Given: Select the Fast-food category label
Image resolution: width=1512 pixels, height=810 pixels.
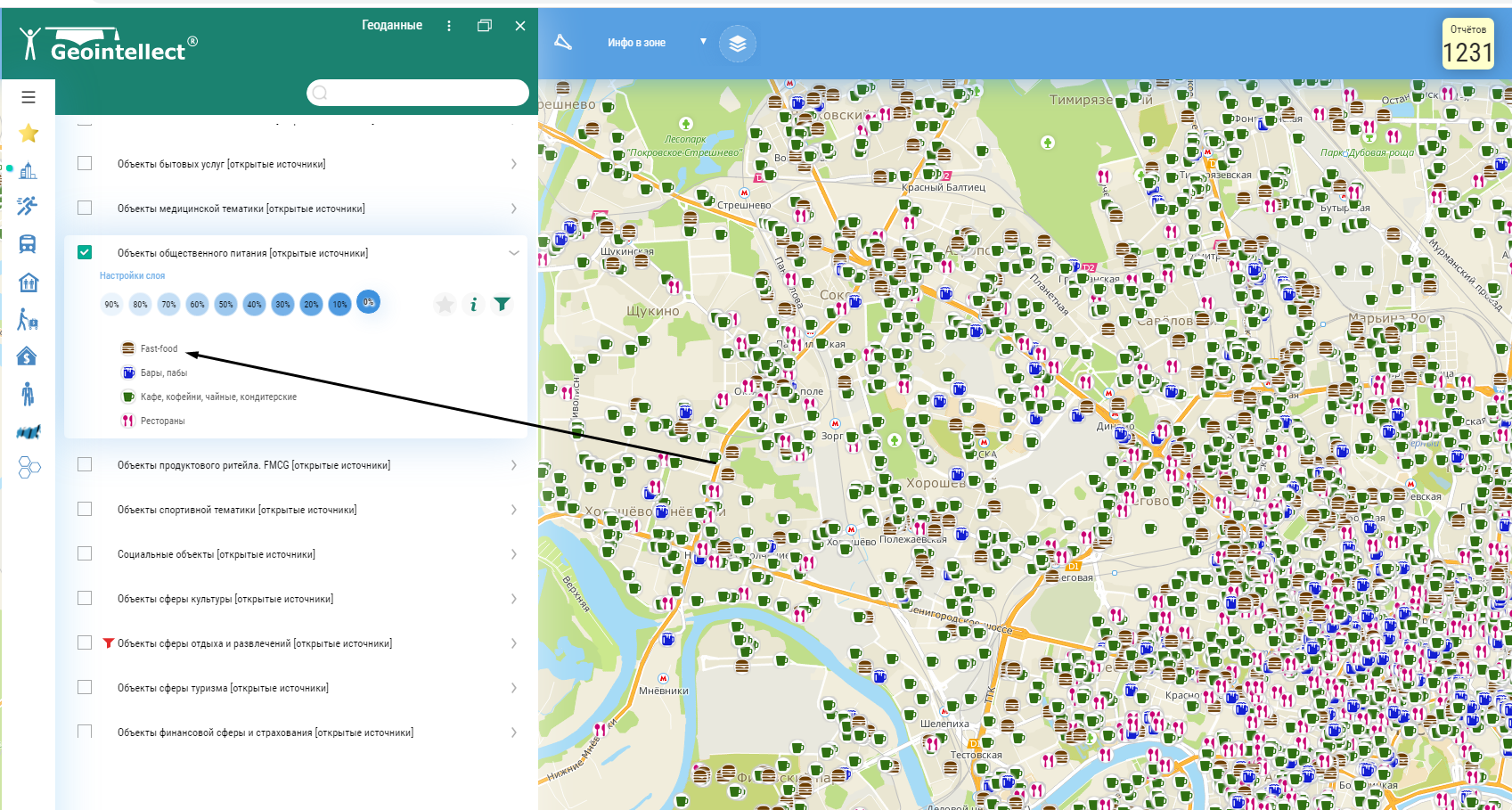Looking at the screenshot, I should tap(159, 349).
